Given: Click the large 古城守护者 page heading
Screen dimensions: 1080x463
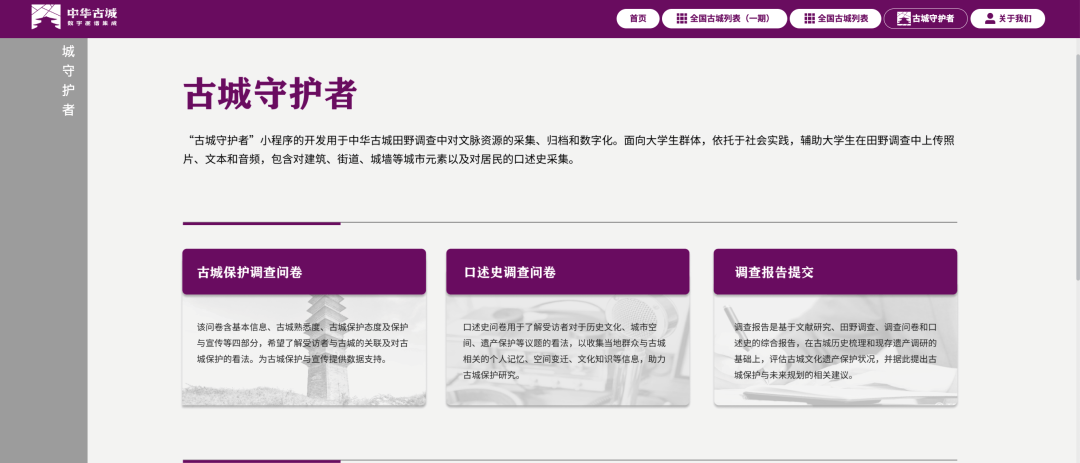Looking at the screenshot, I should point(270,94).
